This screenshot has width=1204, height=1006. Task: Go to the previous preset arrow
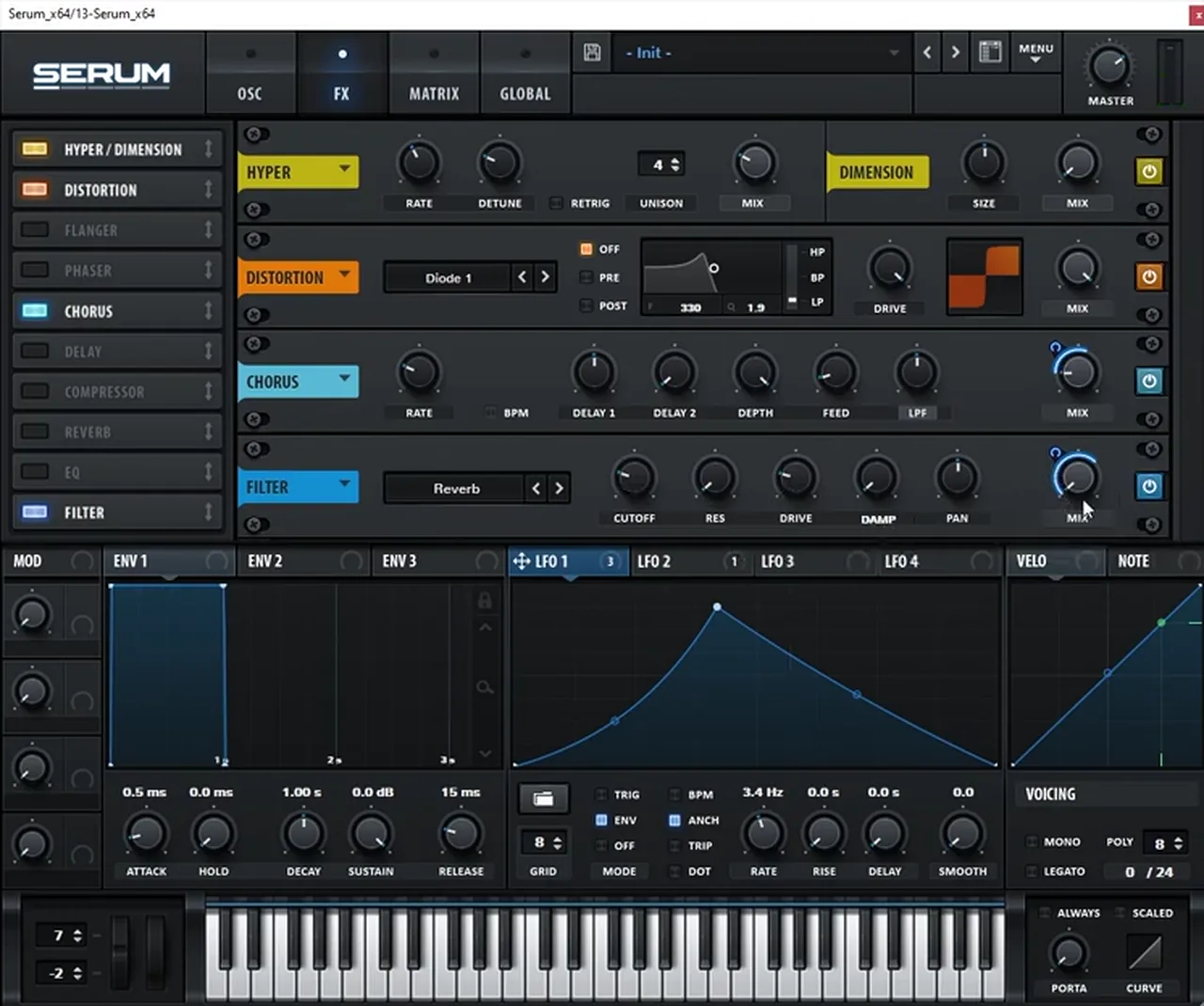(927, 53)
